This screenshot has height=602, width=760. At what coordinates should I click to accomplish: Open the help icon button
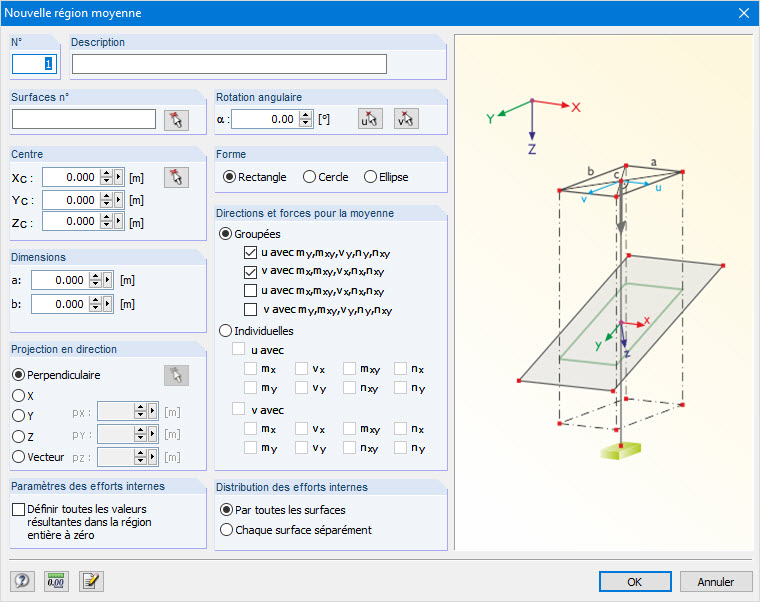(22, 581)
